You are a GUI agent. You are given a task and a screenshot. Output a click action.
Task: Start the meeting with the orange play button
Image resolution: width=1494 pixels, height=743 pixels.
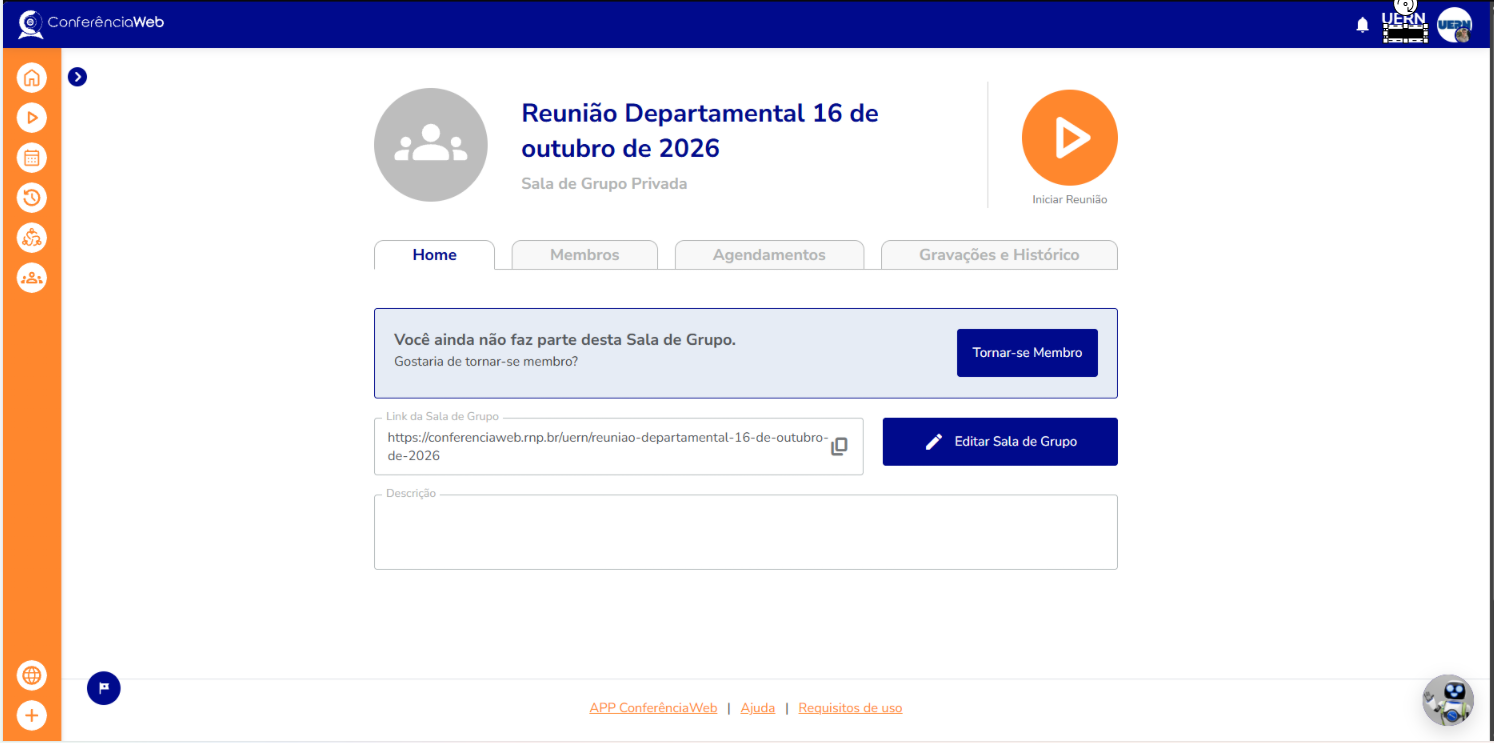coord(1070,138)
